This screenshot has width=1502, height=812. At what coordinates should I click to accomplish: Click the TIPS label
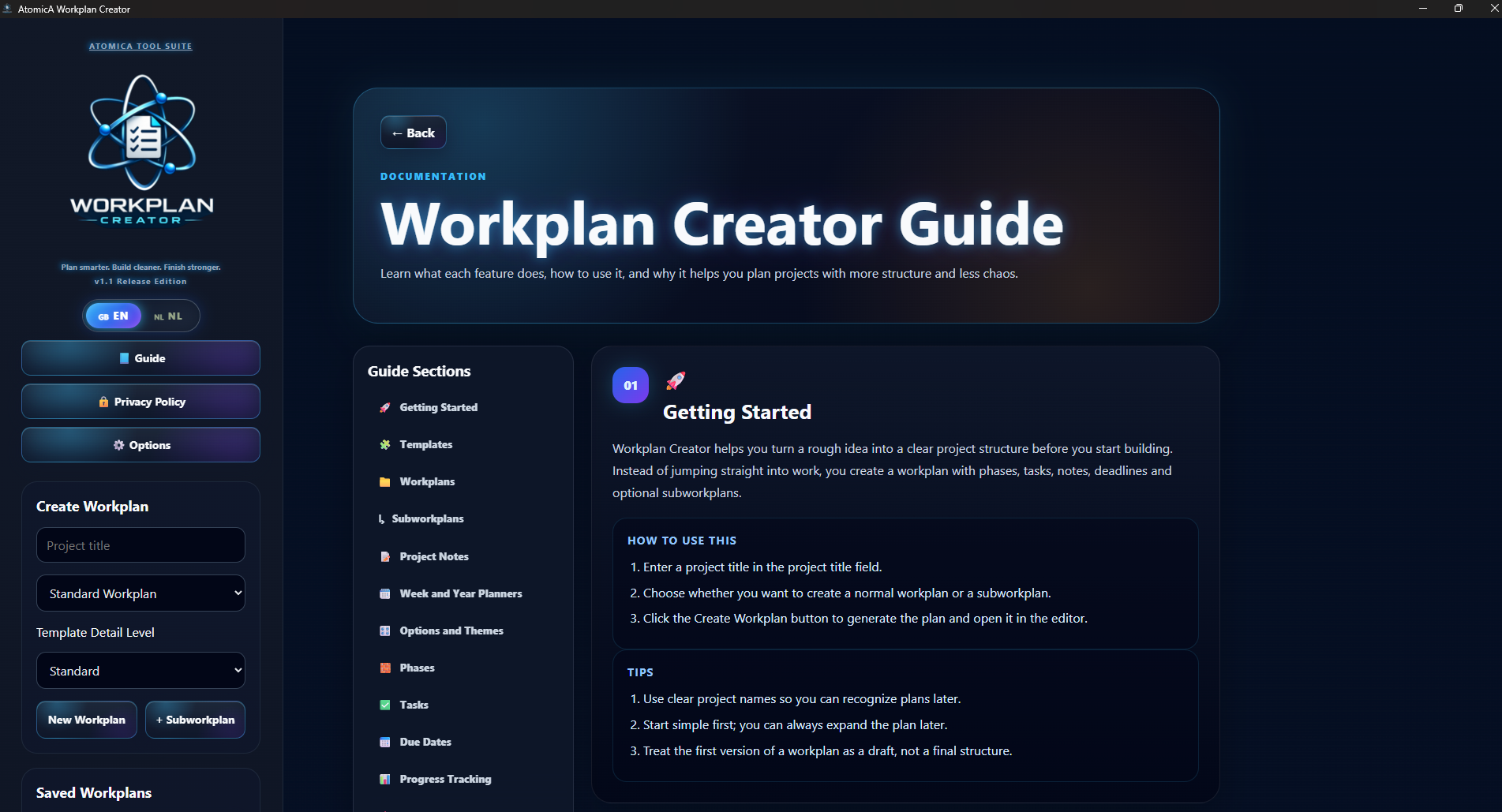pyautogui.click(x=640, y=672)
